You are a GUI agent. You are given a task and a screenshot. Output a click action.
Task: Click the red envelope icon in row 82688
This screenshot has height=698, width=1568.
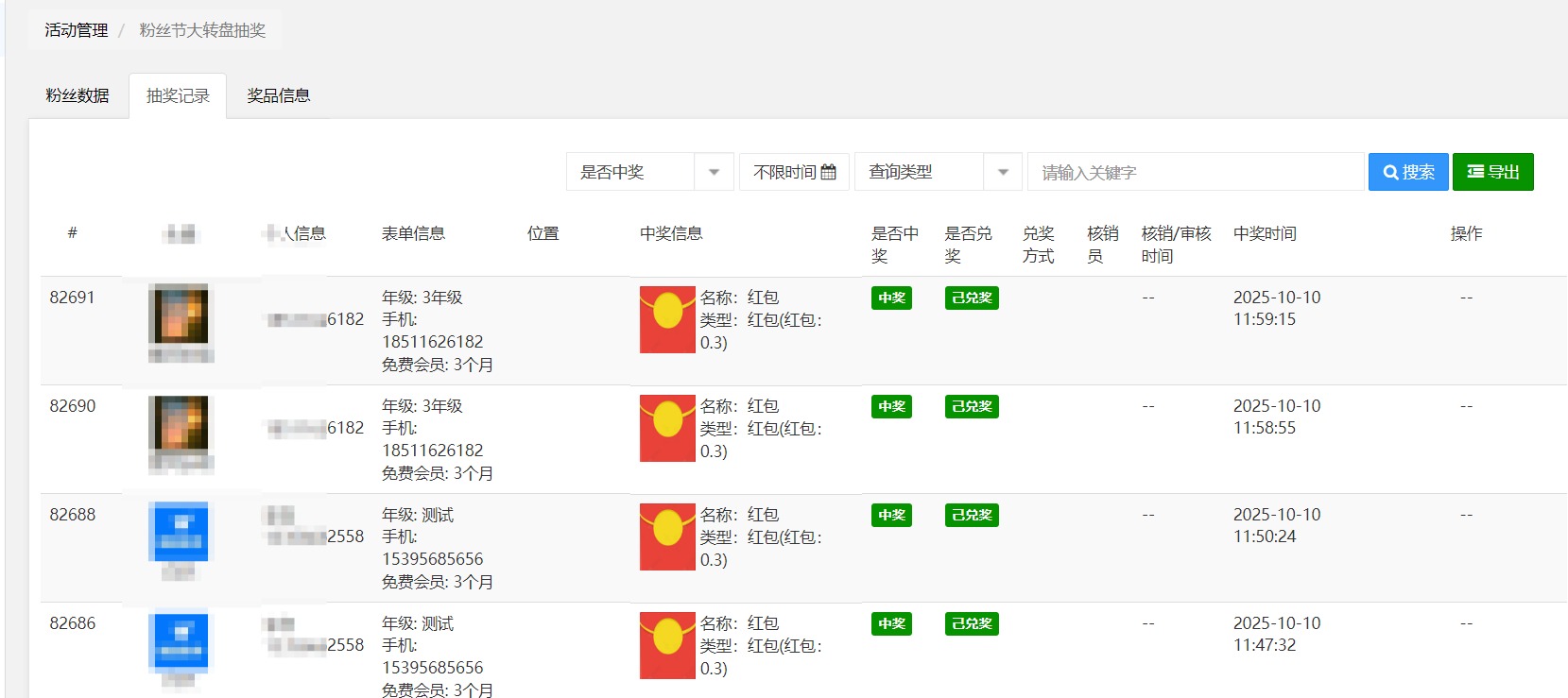[x=667, y=536]
